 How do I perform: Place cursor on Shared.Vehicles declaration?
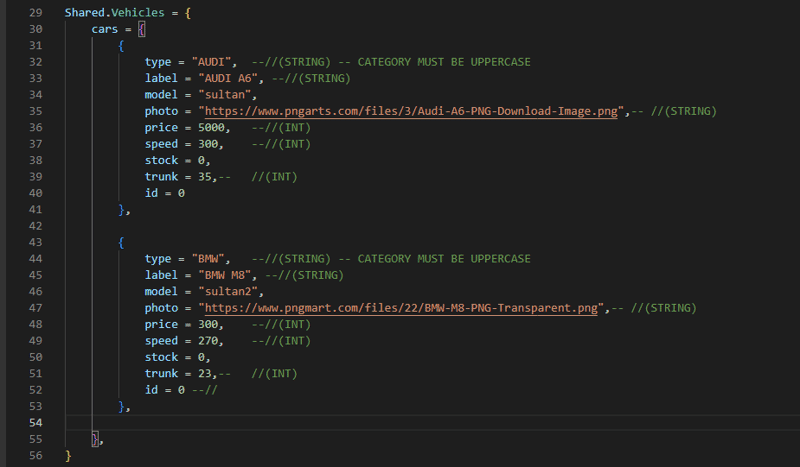[115, 13]
